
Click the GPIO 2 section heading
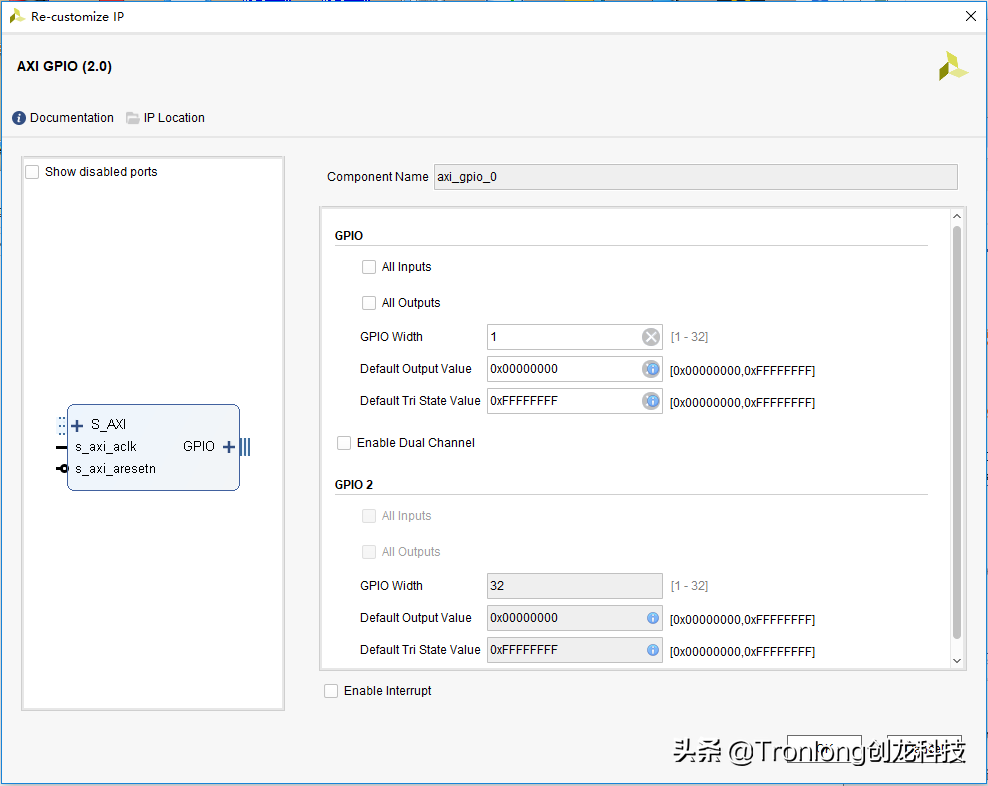click(x=353, y=485)
